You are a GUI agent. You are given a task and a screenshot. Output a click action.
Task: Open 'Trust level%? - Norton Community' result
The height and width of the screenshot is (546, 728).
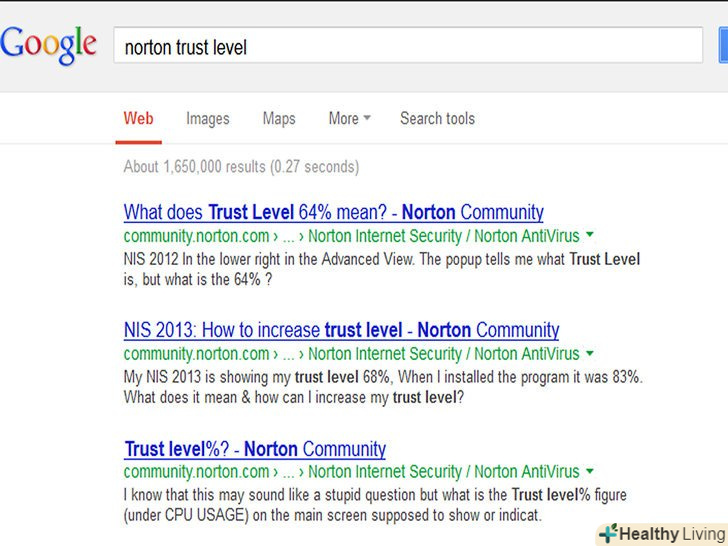255,449
